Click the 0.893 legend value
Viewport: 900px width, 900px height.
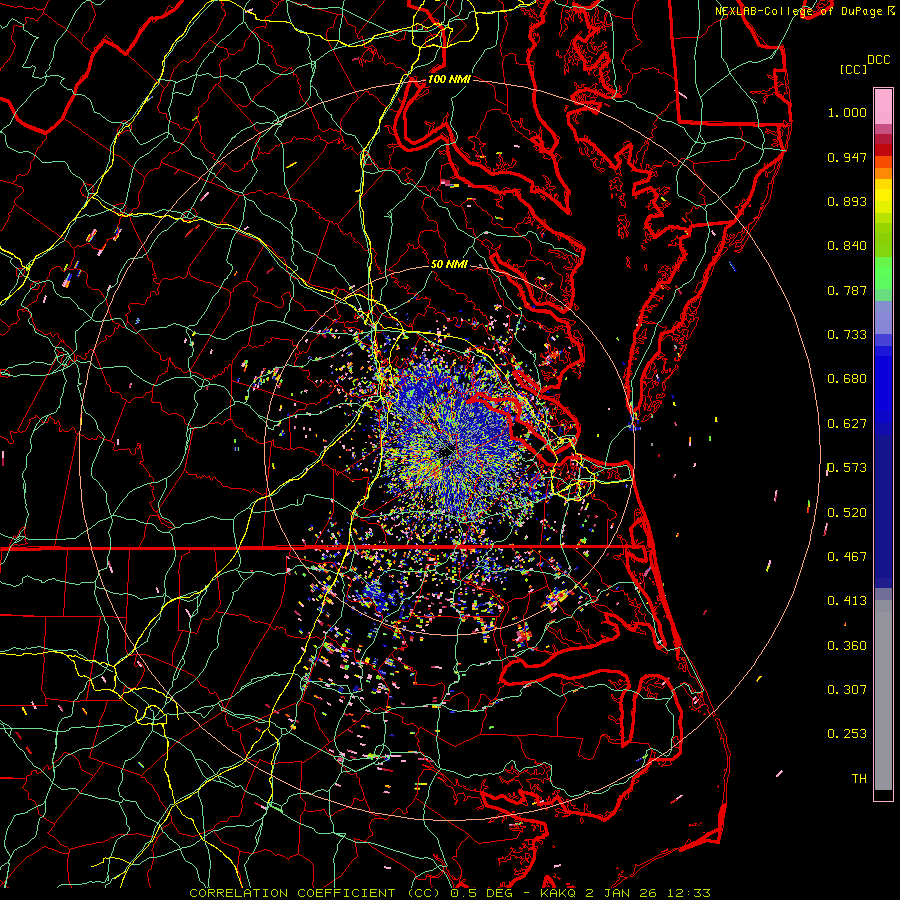coord(847,201)
